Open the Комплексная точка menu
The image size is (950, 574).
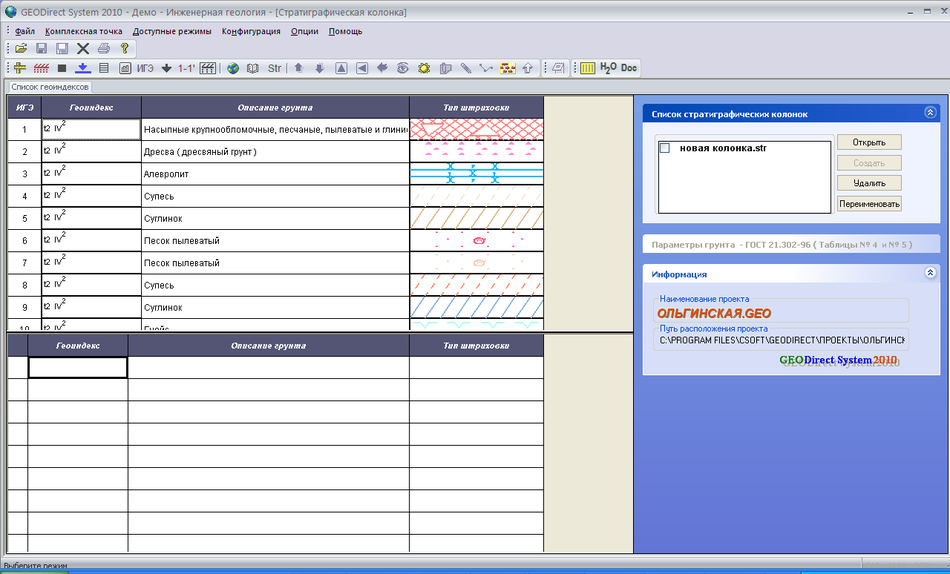84,32
